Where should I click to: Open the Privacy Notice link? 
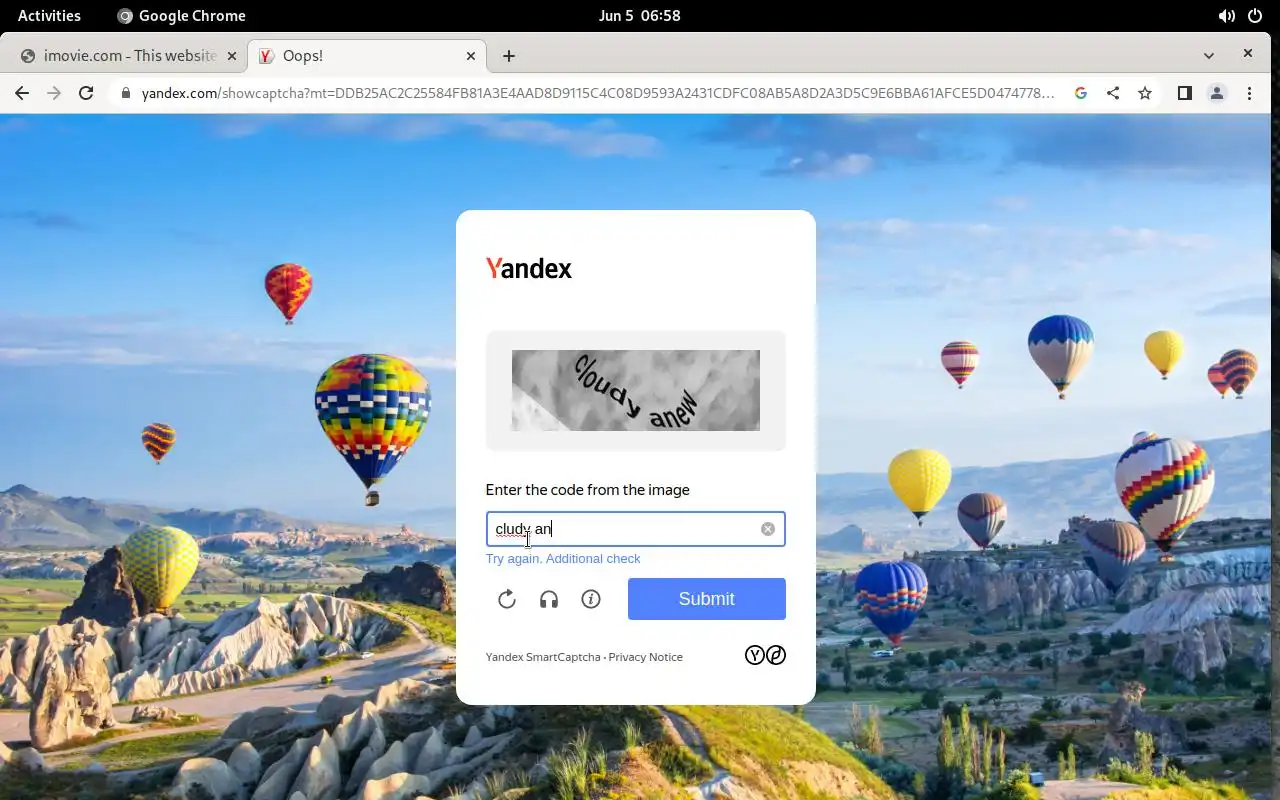point(646,657)
